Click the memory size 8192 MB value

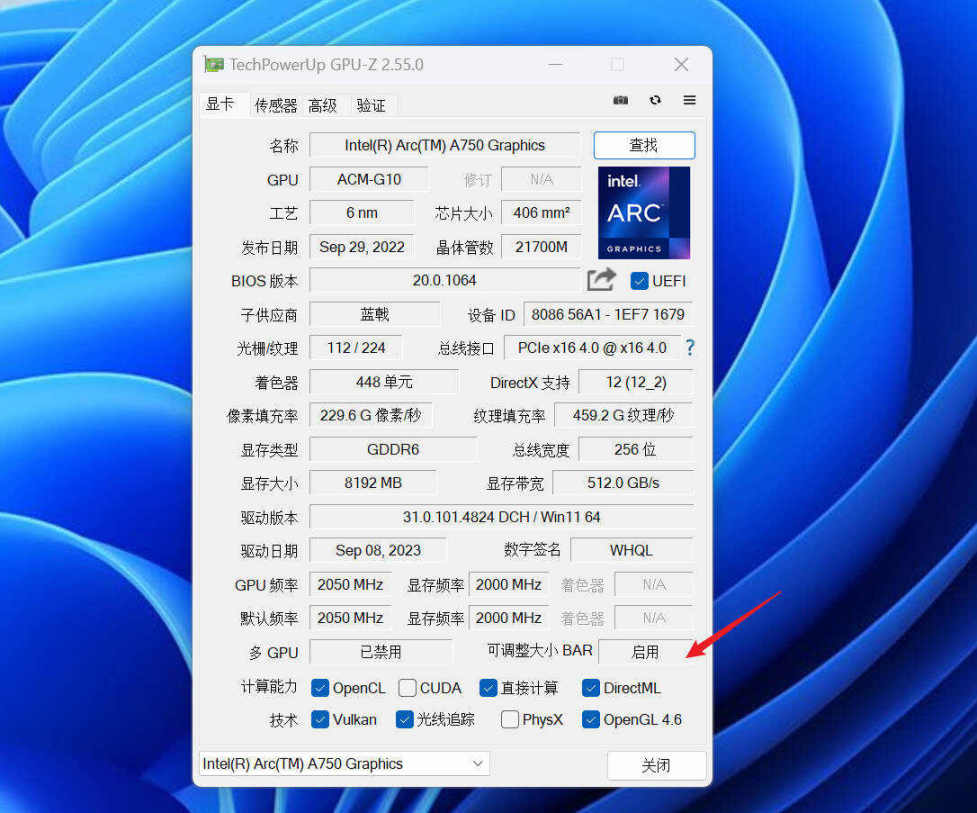pyautogui.click(x=373, y=483)
